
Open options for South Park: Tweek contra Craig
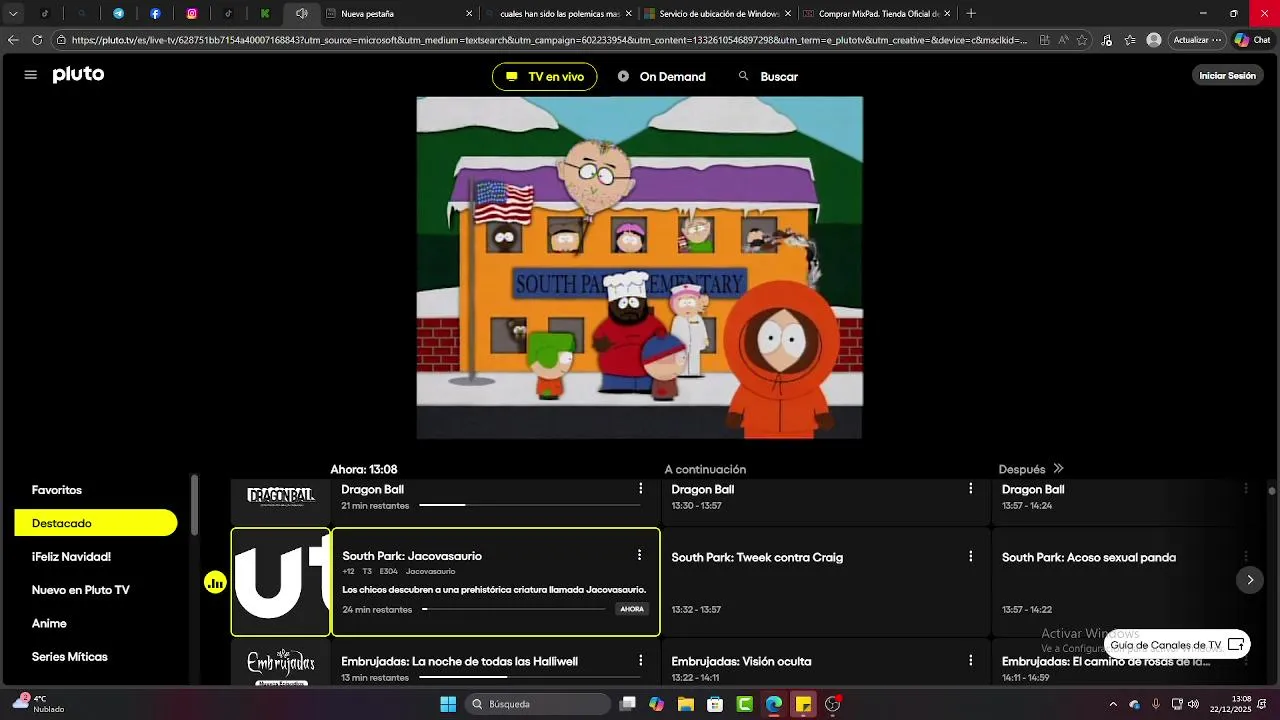click(x=970, y=557)
